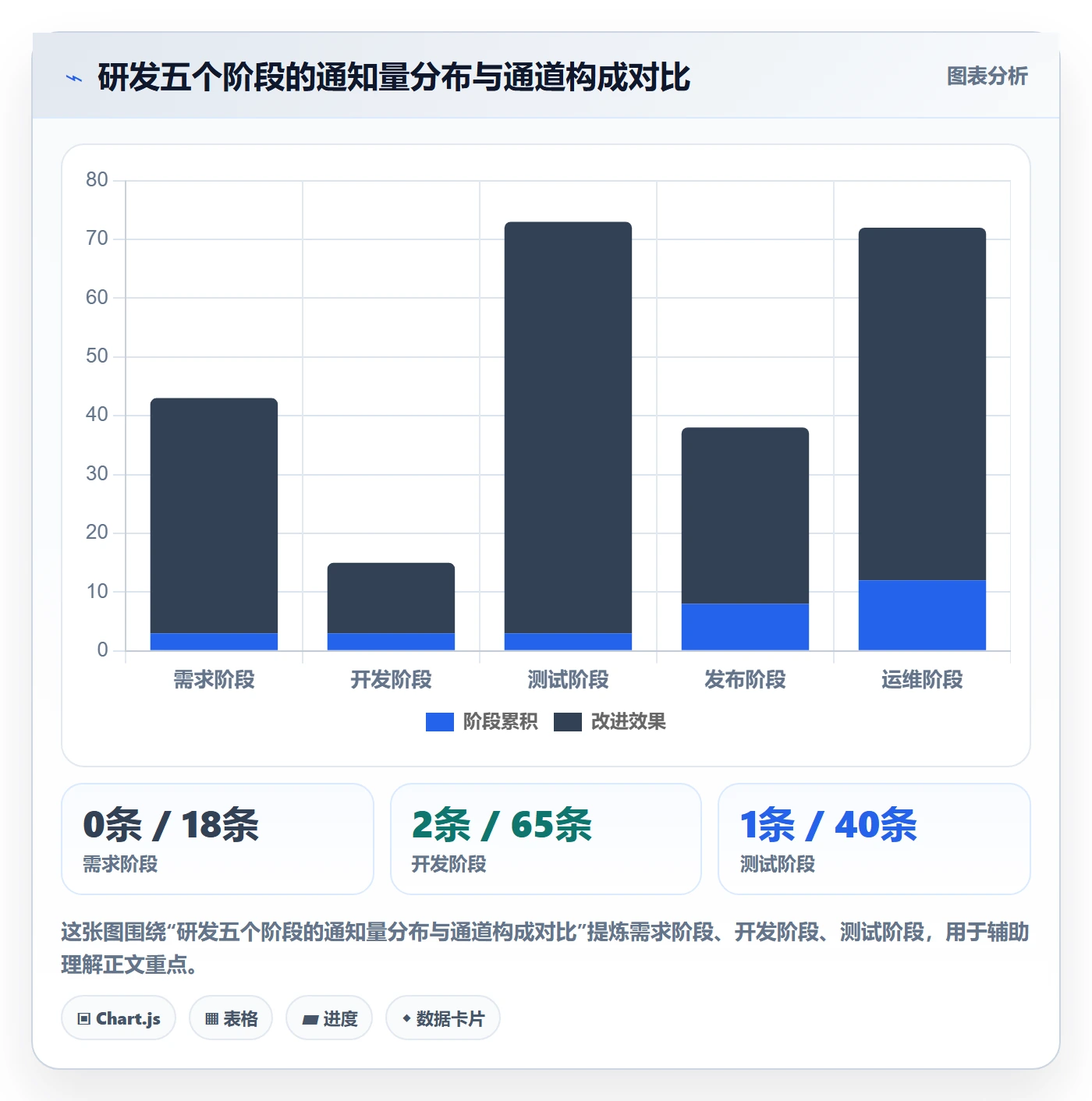Toggle the 阶段累积 legend blue swatch
The height and width of the screenshot is (1101, 1092).
439,722
